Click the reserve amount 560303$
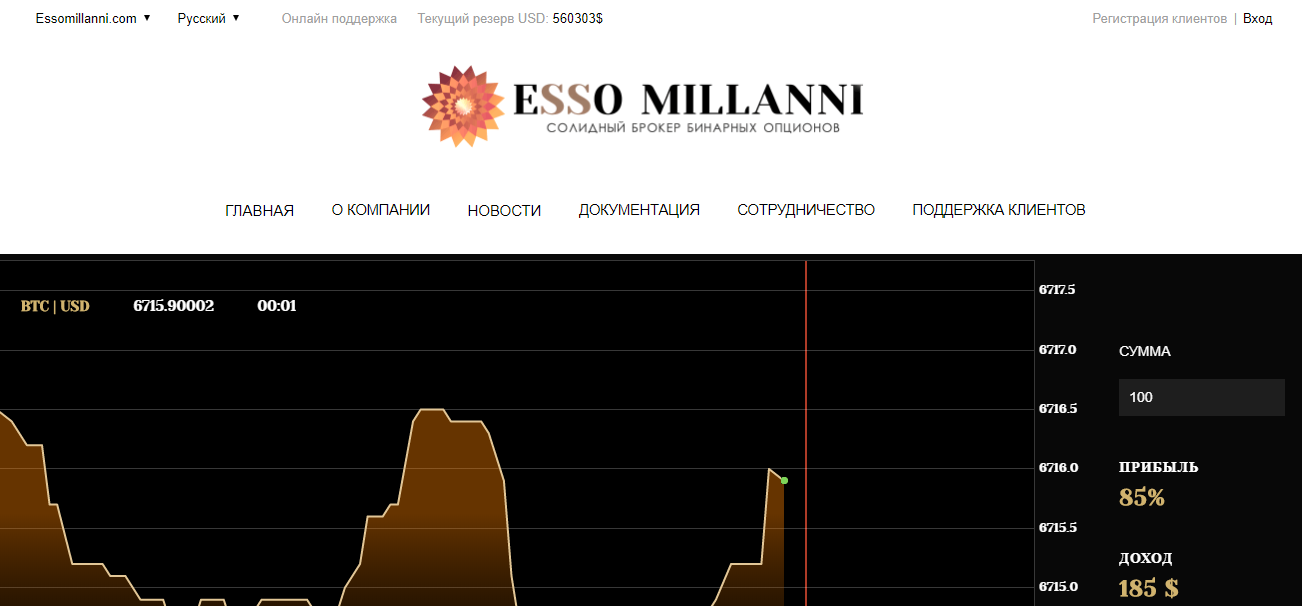The width and height of the screenshot is (1302, 606). (x=578, y=18)
